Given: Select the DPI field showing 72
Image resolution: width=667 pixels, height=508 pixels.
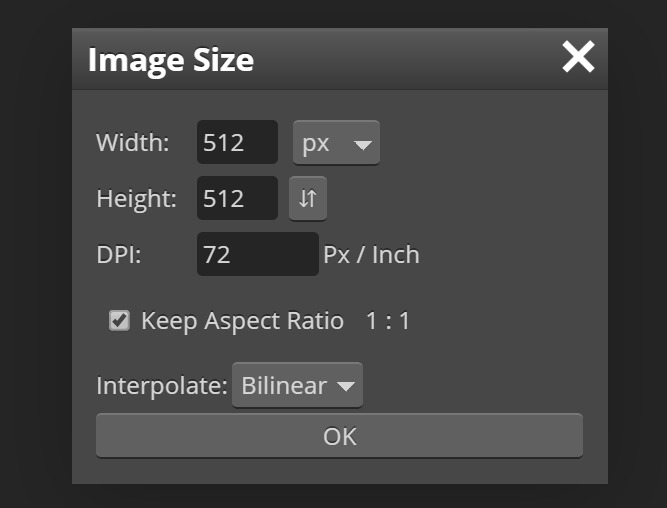Looking at the screenshot, I should (258, 254).
